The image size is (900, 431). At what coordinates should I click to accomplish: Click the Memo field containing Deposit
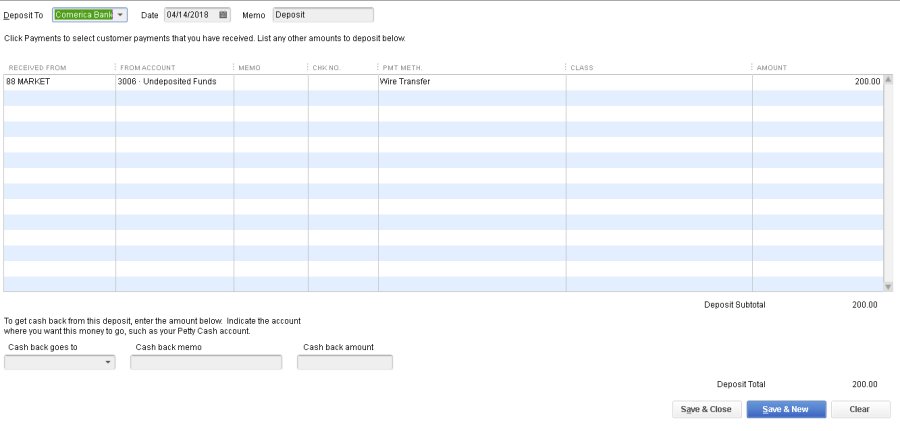323,15
